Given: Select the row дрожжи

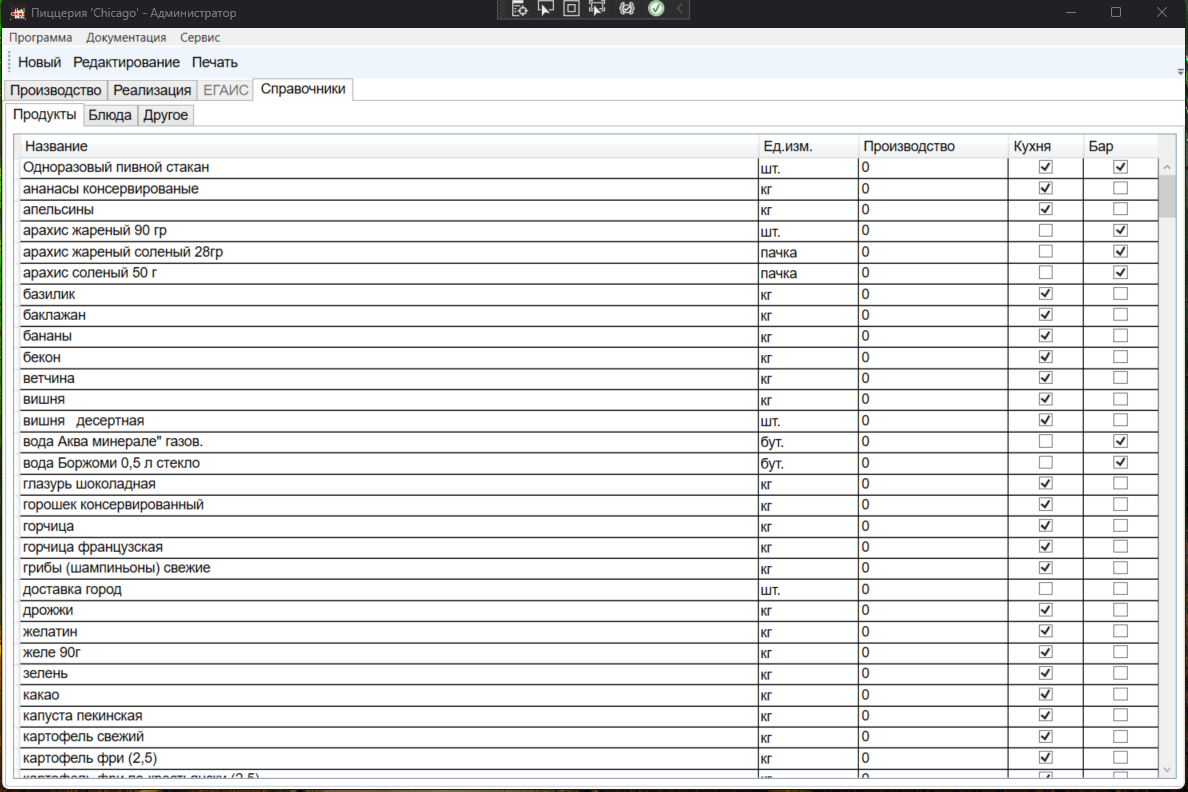Looking at the screenshot, I should click(589, 611).
